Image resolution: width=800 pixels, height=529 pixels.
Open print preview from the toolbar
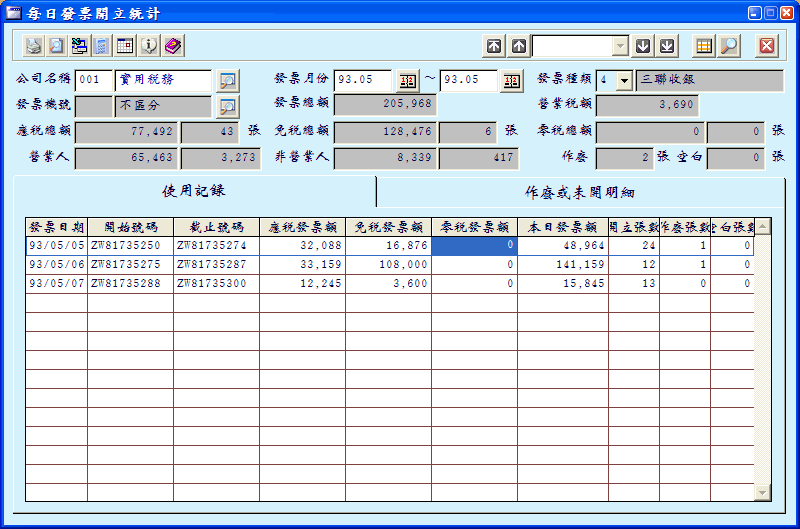pos(56,46)
